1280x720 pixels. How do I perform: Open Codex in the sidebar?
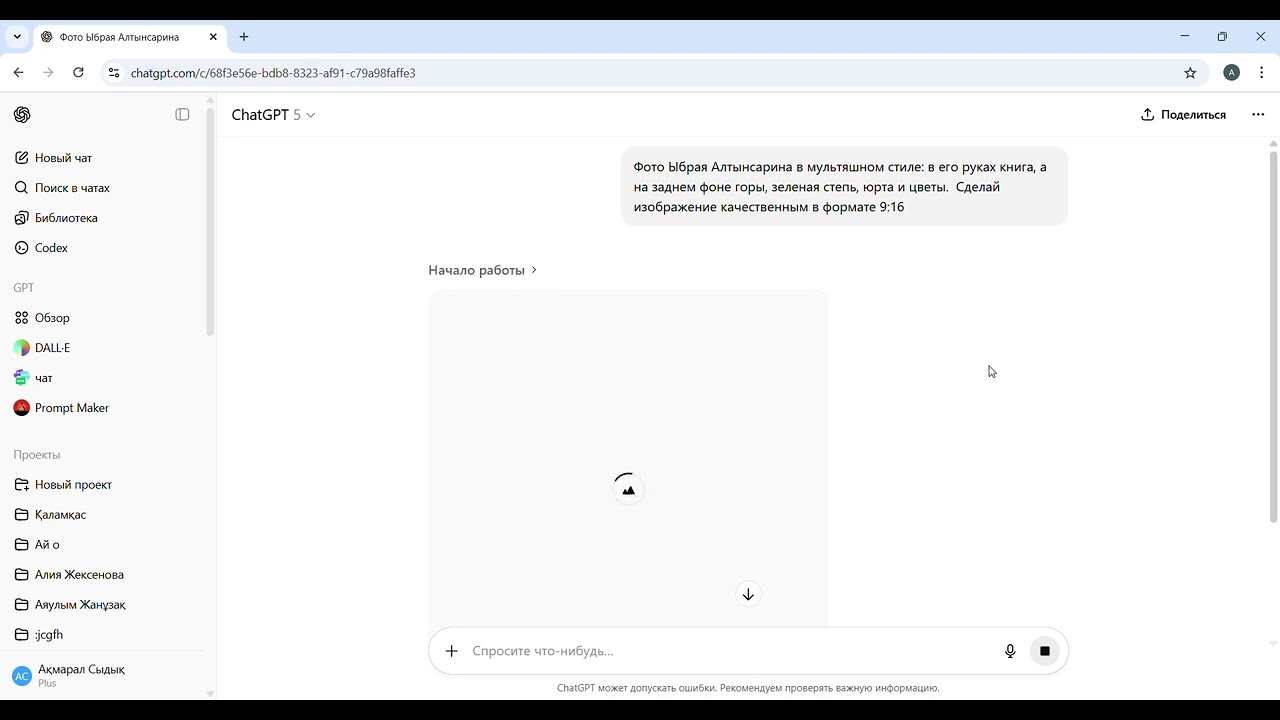tap(105, 248)
